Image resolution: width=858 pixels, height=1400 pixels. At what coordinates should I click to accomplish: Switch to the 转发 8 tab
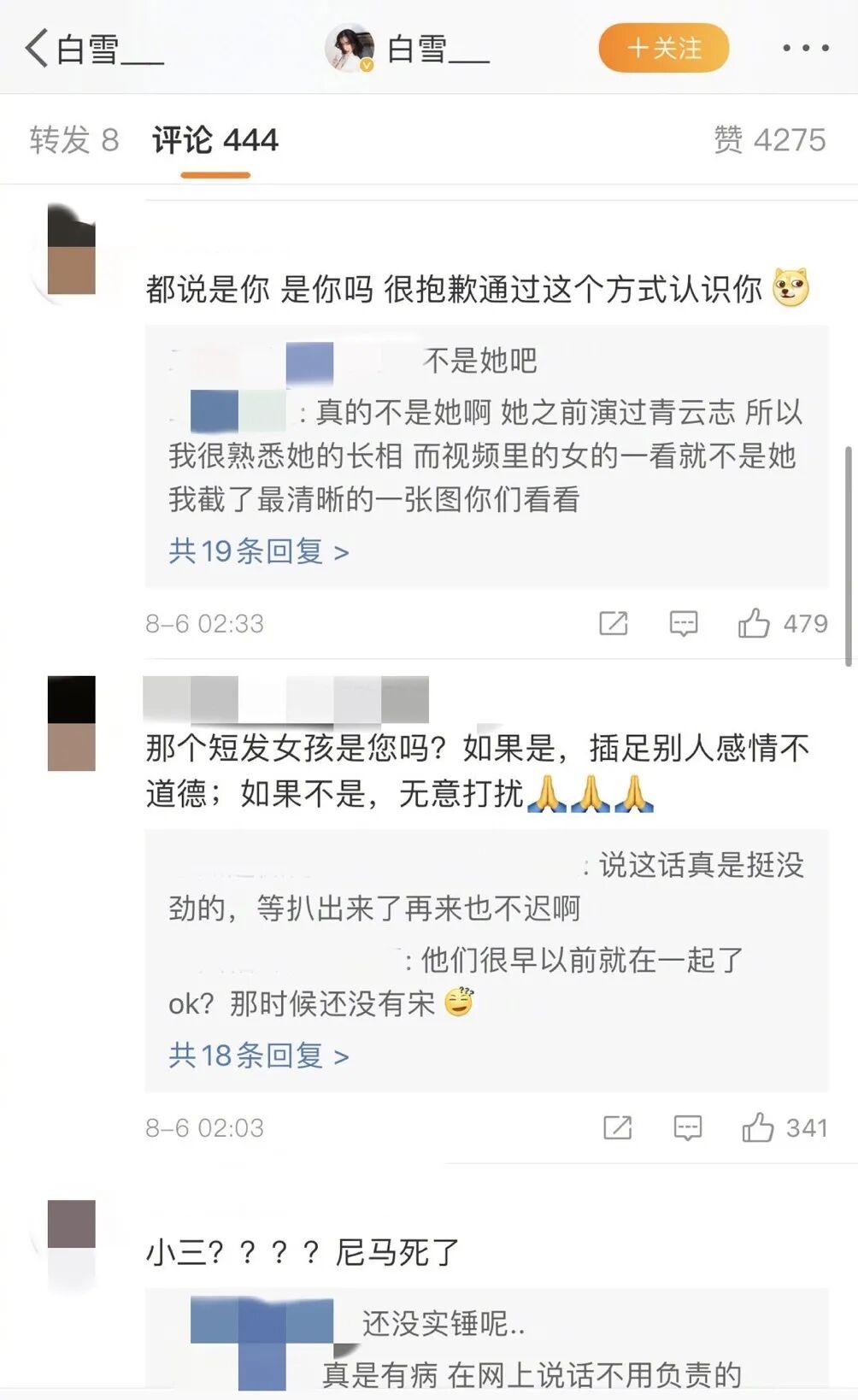(x=73, y=139)
